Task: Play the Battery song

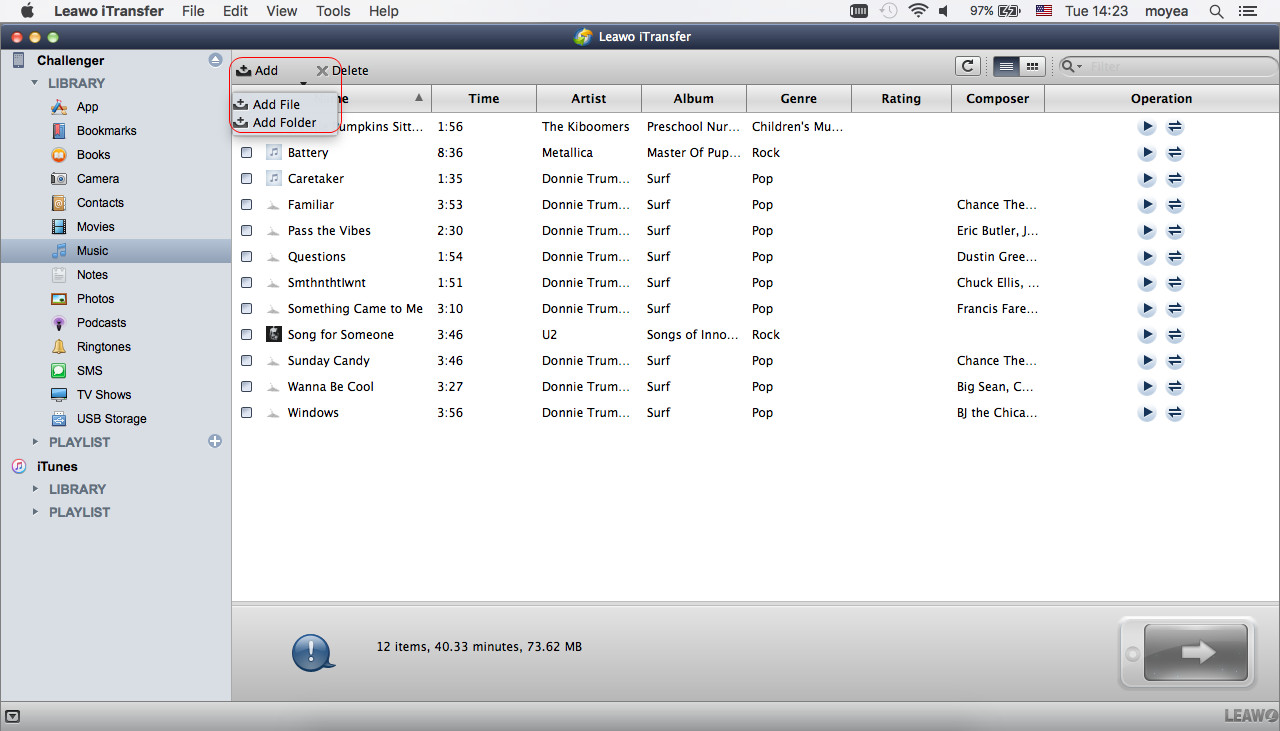Action: tap(1147, 153)
